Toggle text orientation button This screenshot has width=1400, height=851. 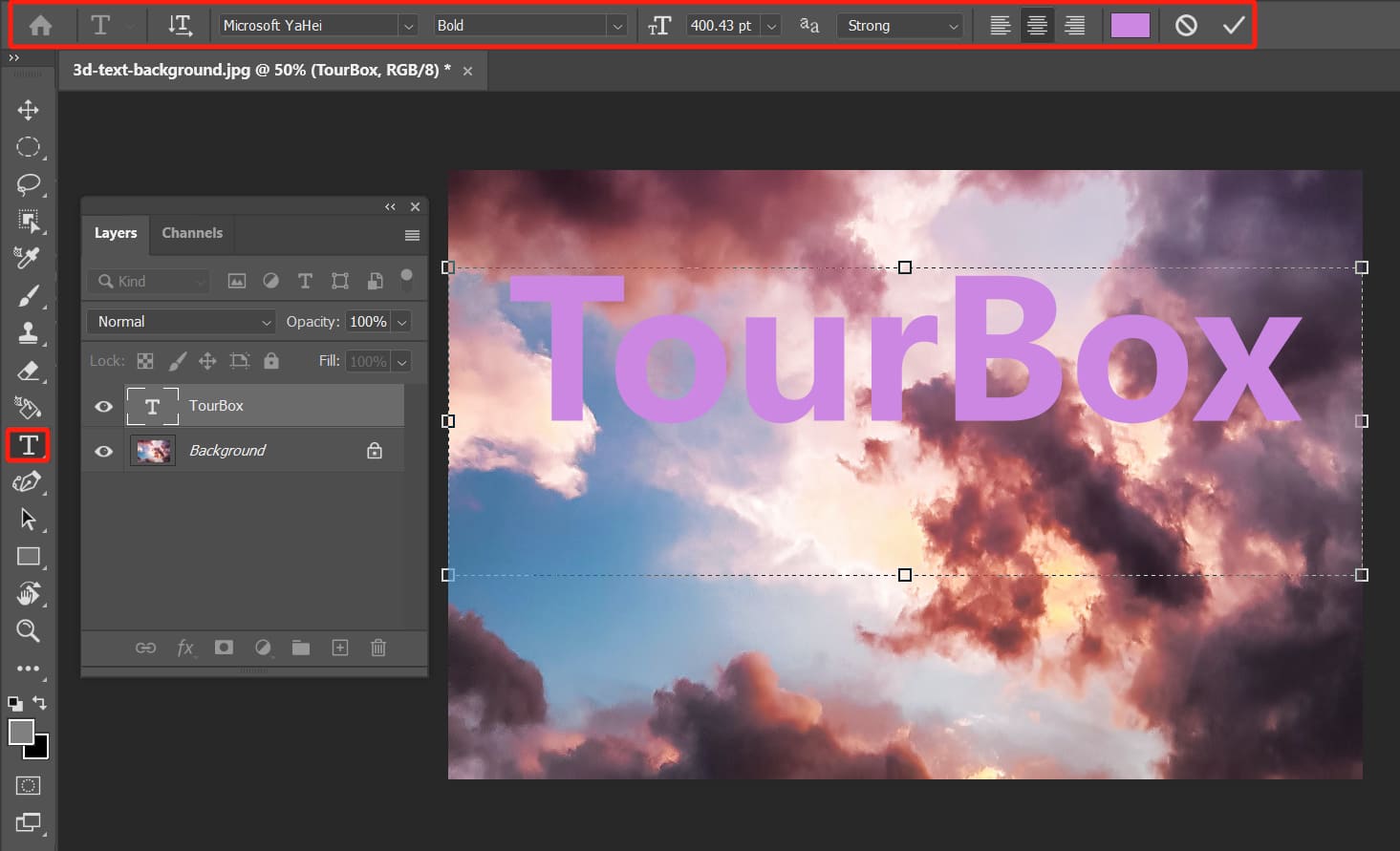click(180, 26)
